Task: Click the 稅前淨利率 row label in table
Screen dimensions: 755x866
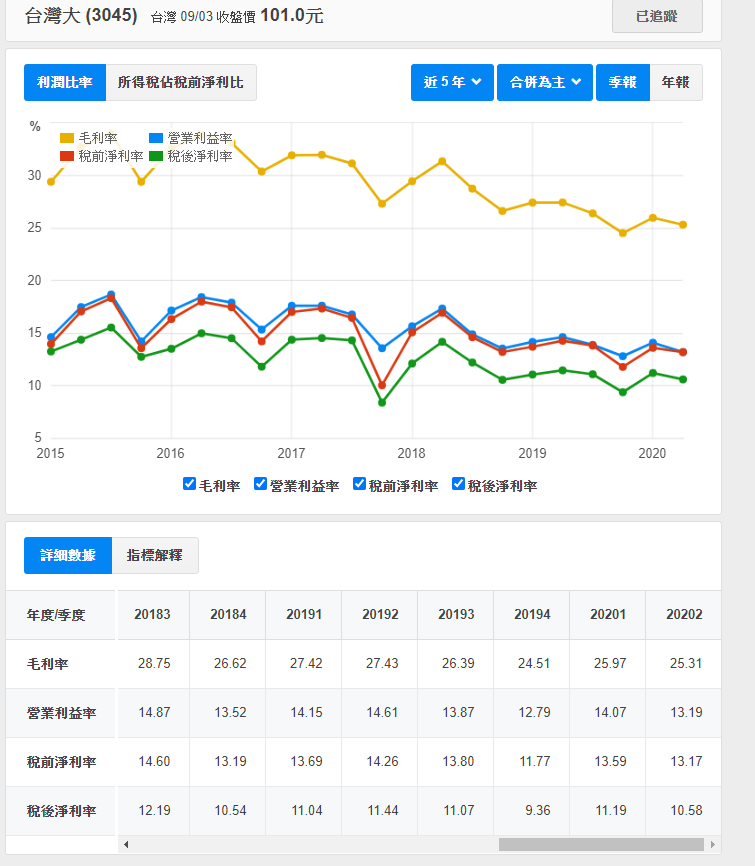Action: click(x=61, y=762)
